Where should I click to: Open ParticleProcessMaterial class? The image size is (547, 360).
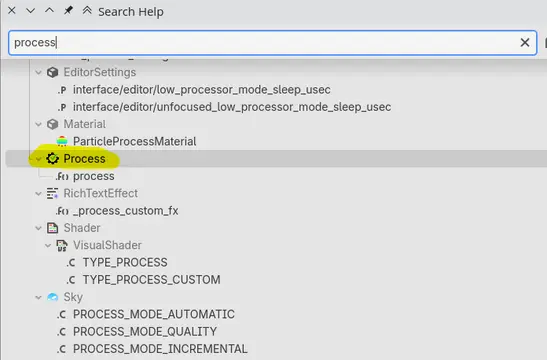[x=134, y=141]
